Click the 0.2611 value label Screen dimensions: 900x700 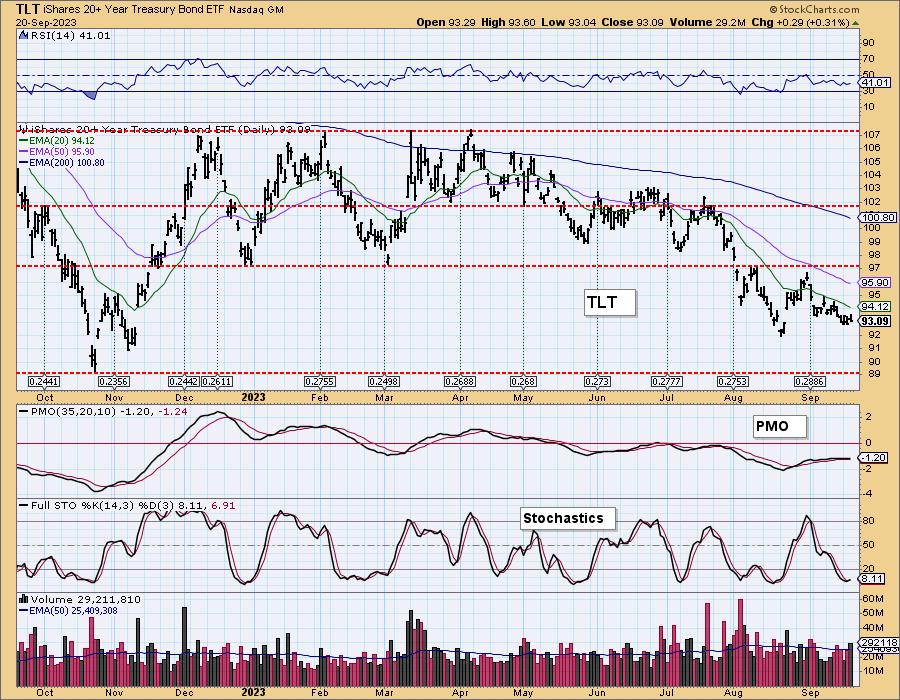tap(217, 382)
